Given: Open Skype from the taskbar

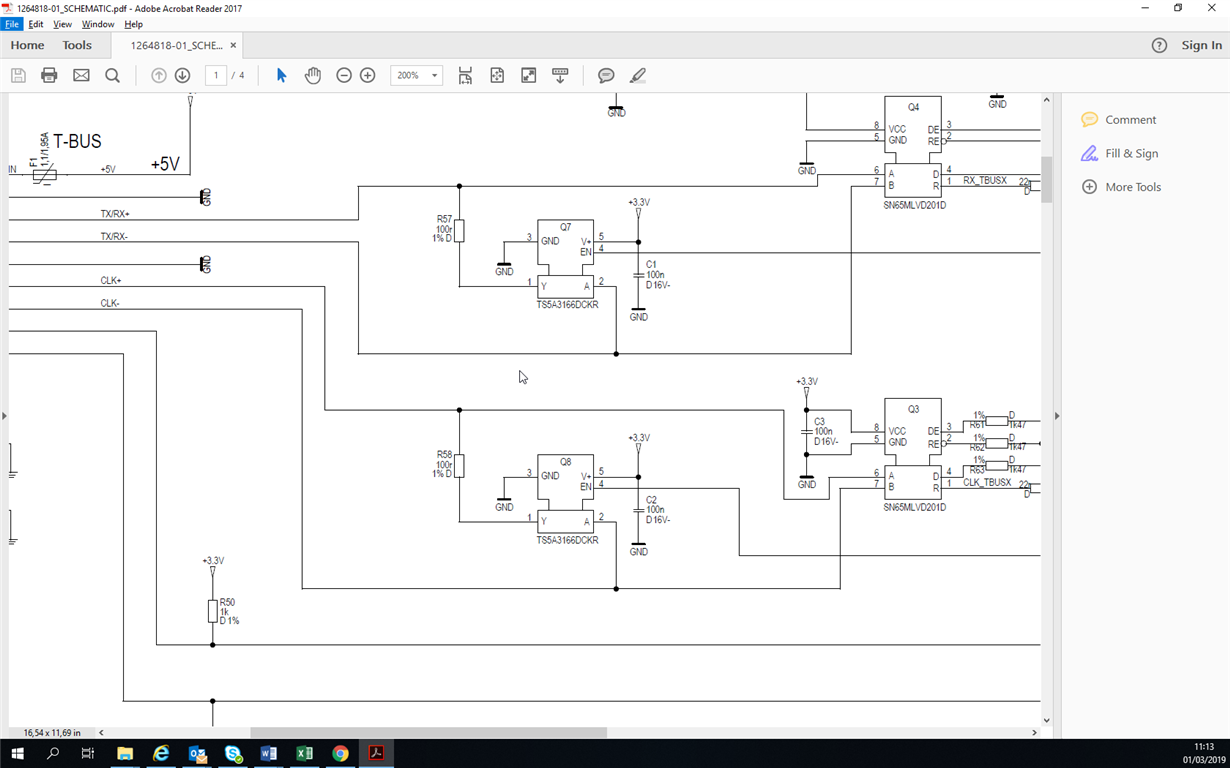Looking at the screenshot, I should click(x=233, y=753).
